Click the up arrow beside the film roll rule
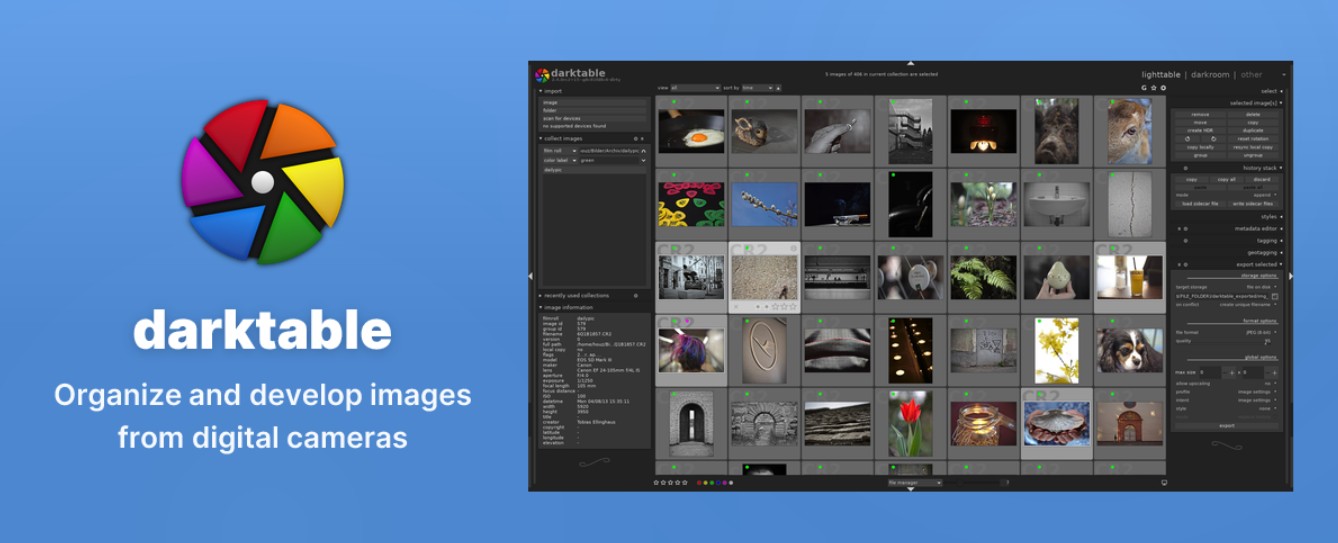This screenshot has width=1338, height=543. pos(644,151)
